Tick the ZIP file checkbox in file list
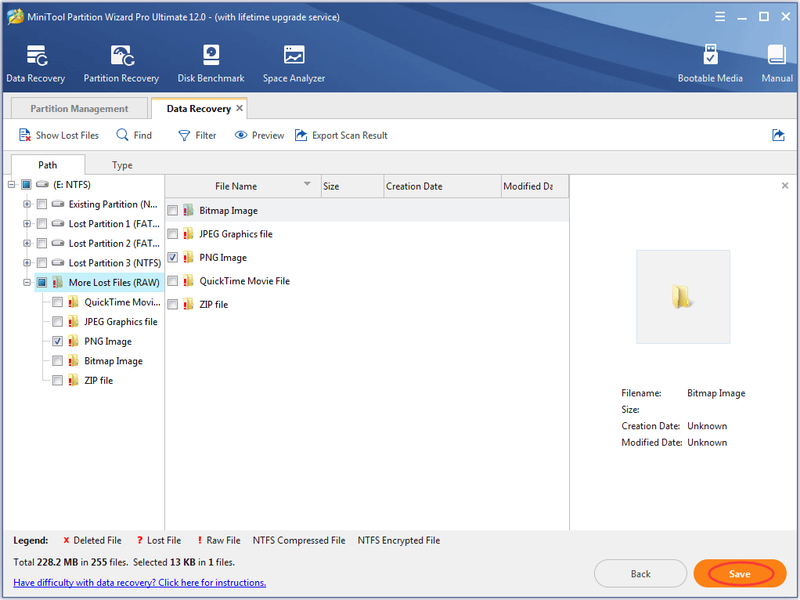 [172, 305]
